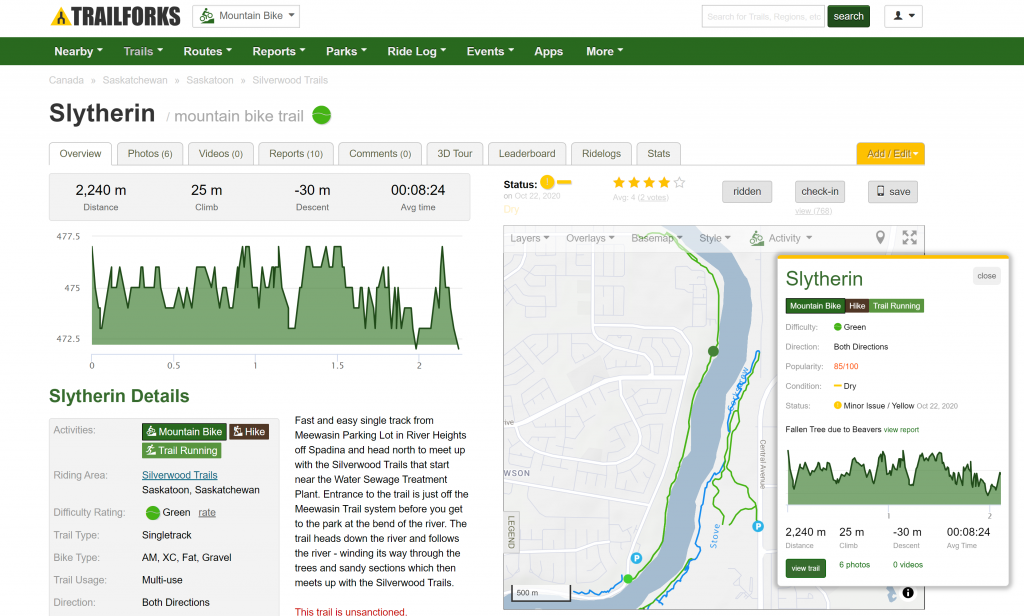Open the view report link in popup
The height and width of the screenshot is (616, 1024).
tap(901, 430)
